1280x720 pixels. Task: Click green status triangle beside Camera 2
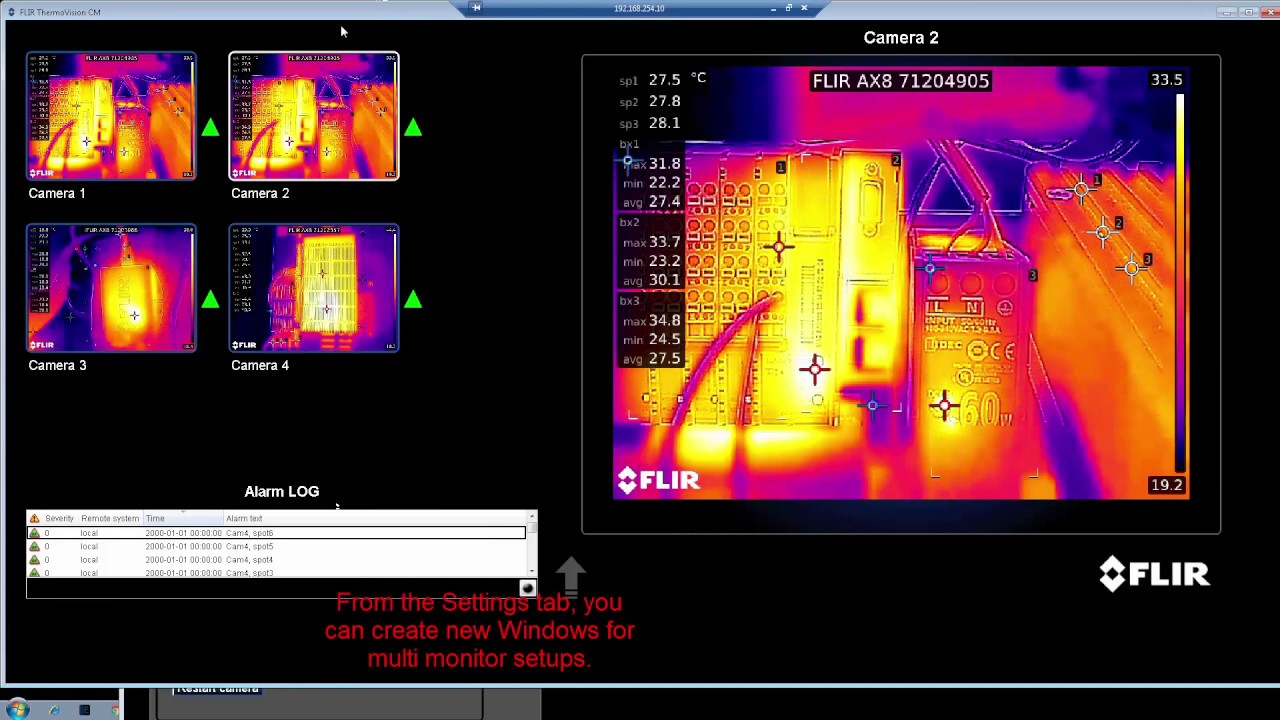413,128
